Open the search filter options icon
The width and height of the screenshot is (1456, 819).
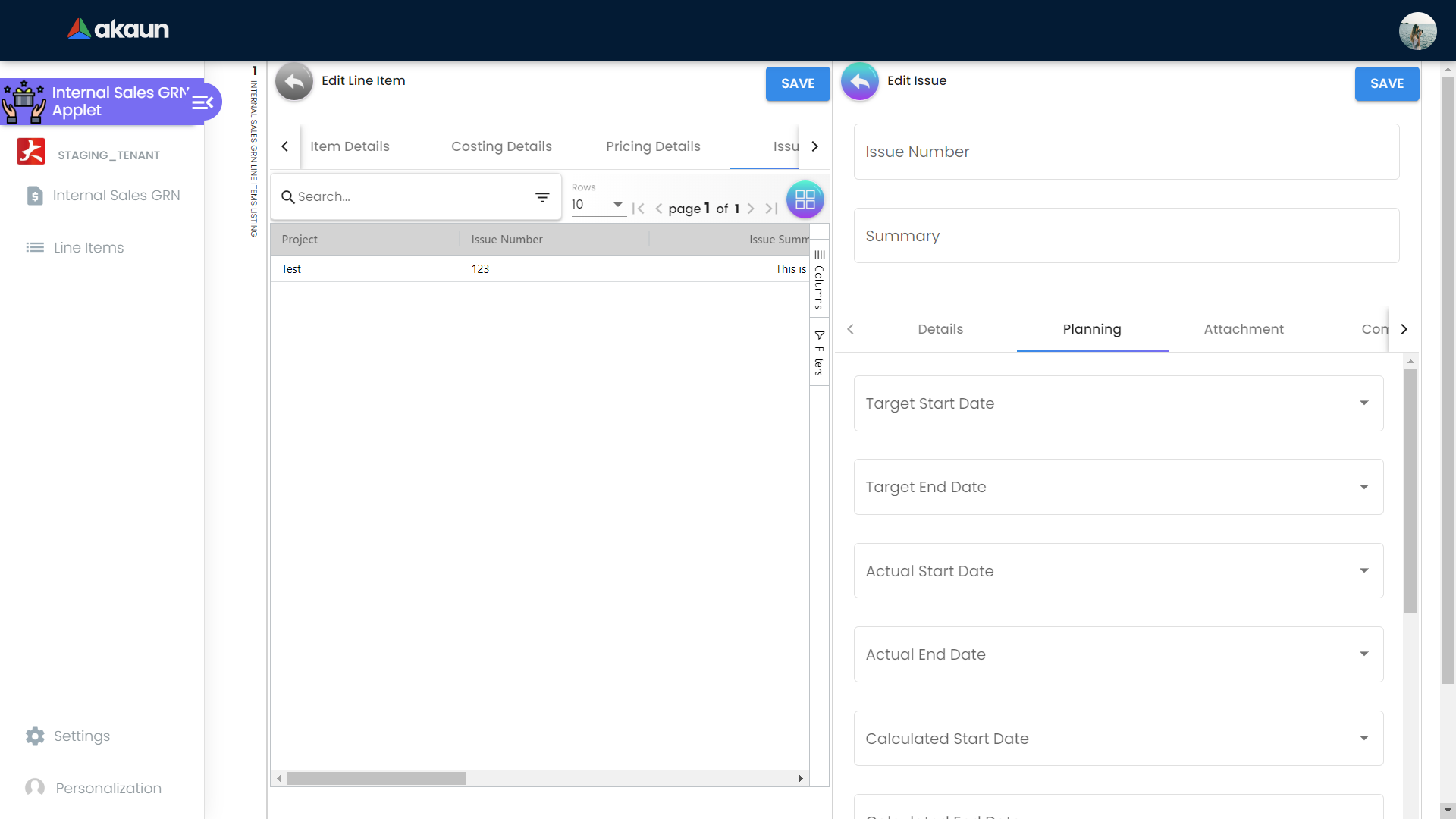(x=542, y=197)
